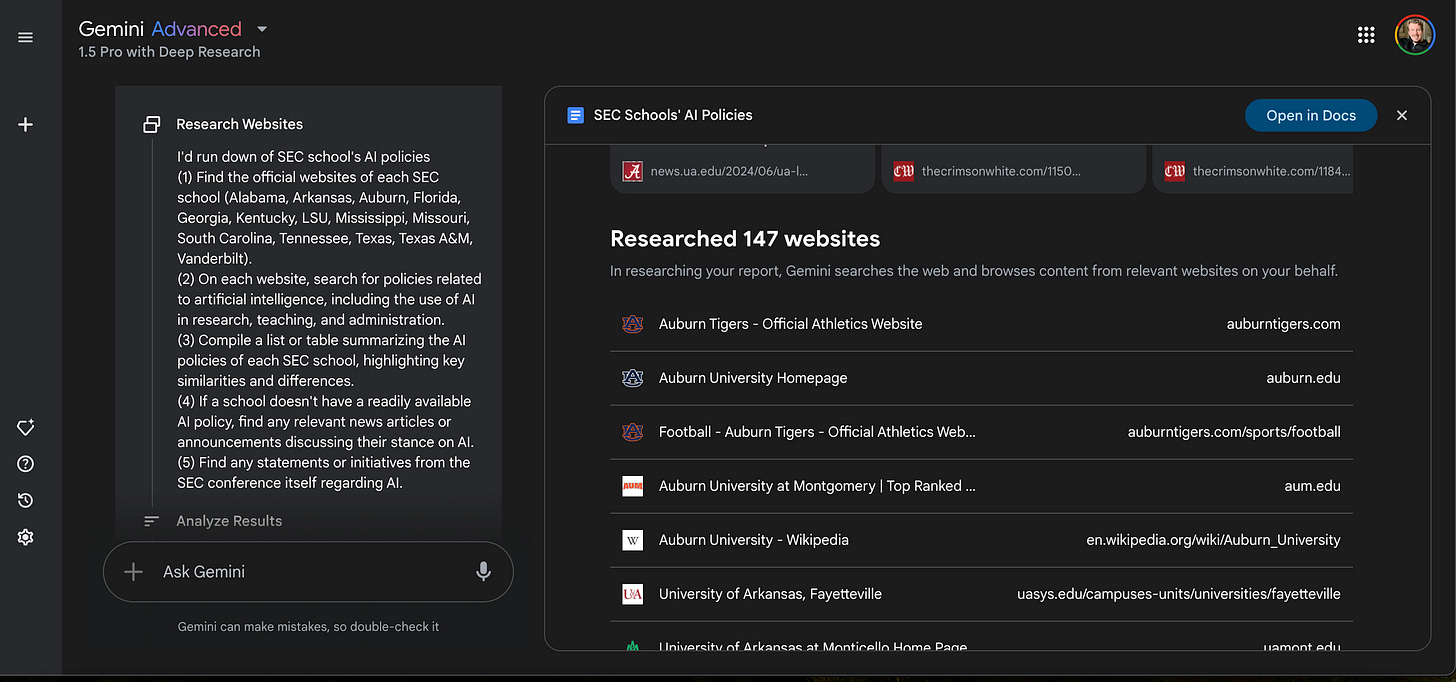Click the auburntigers.com URL text
This screenshot has width=1456, height=682.
pyautogui.click(x=1283, y=324)
